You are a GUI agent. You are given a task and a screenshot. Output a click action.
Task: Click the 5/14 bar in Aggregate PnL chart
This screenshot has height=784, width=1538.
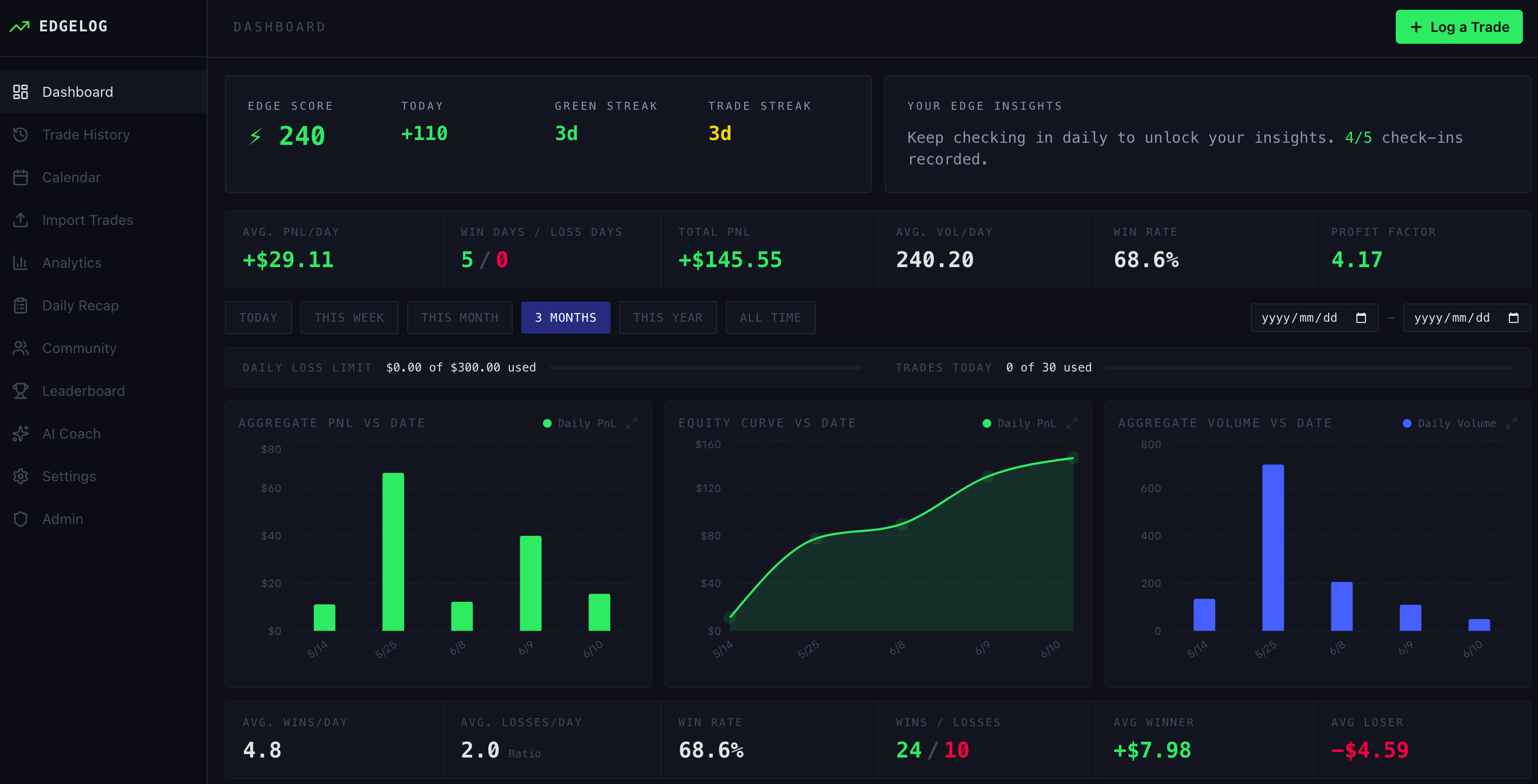pyautogui.click(x=324, y=617)
